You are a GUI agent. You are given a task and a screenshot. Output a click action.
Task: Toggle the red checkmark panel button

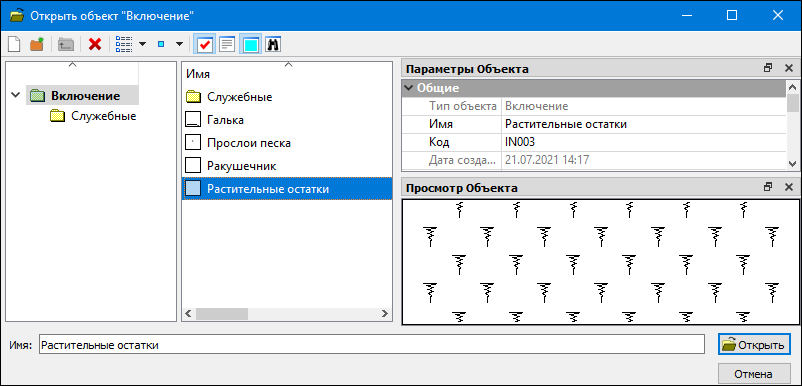(x=205, y=44)
